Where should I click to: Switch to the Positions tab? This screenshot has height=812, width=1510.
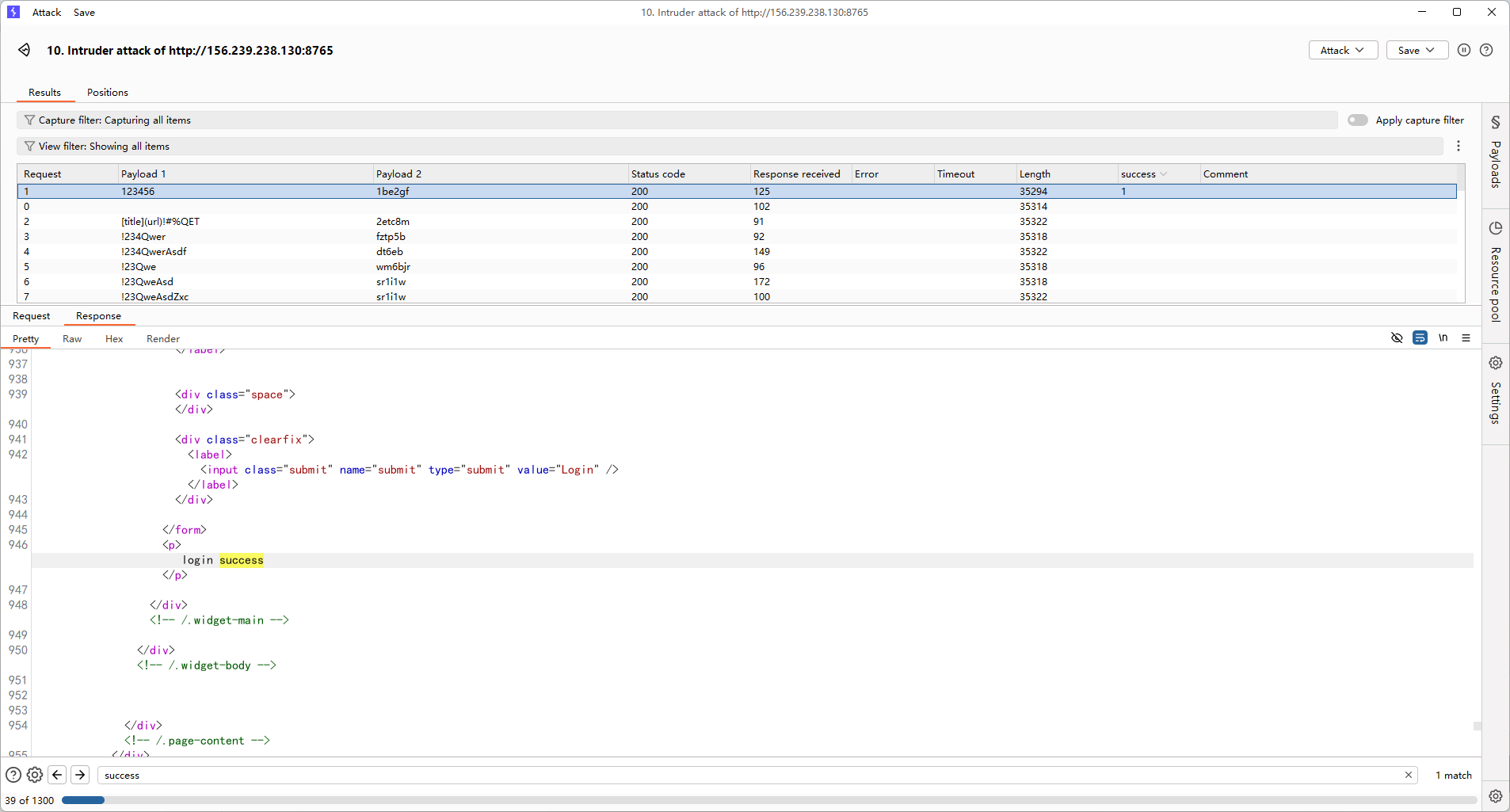[x=107, y=93]
